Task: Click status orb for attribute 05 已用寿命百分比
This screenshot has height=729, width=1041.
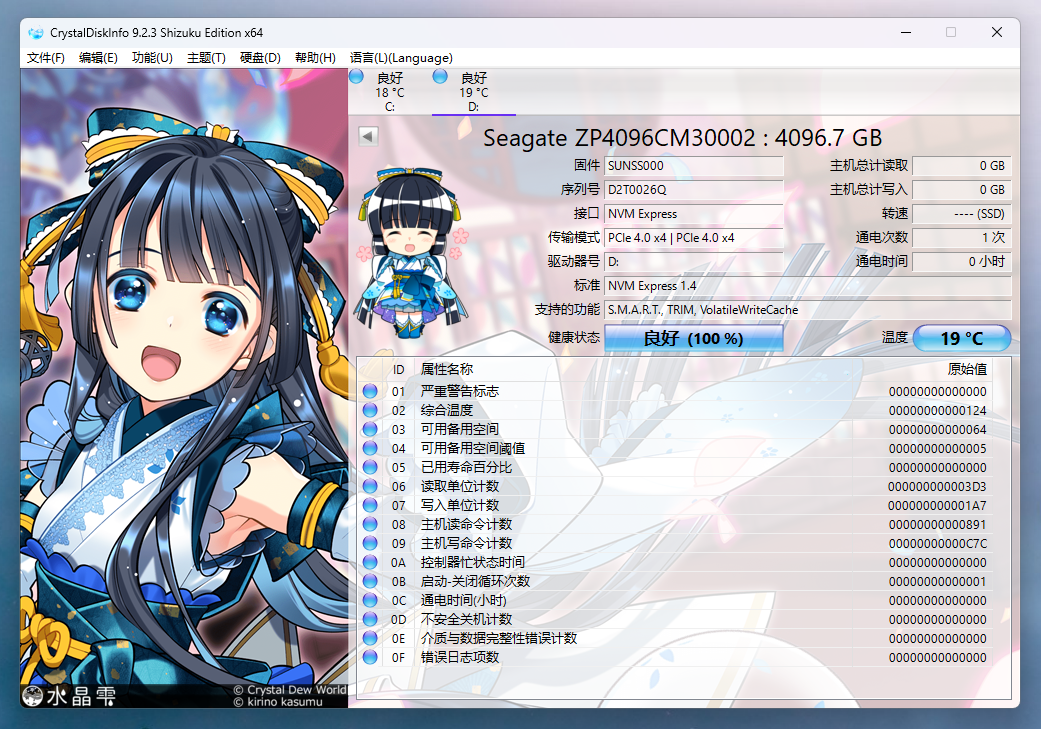Action: (370, 467)
